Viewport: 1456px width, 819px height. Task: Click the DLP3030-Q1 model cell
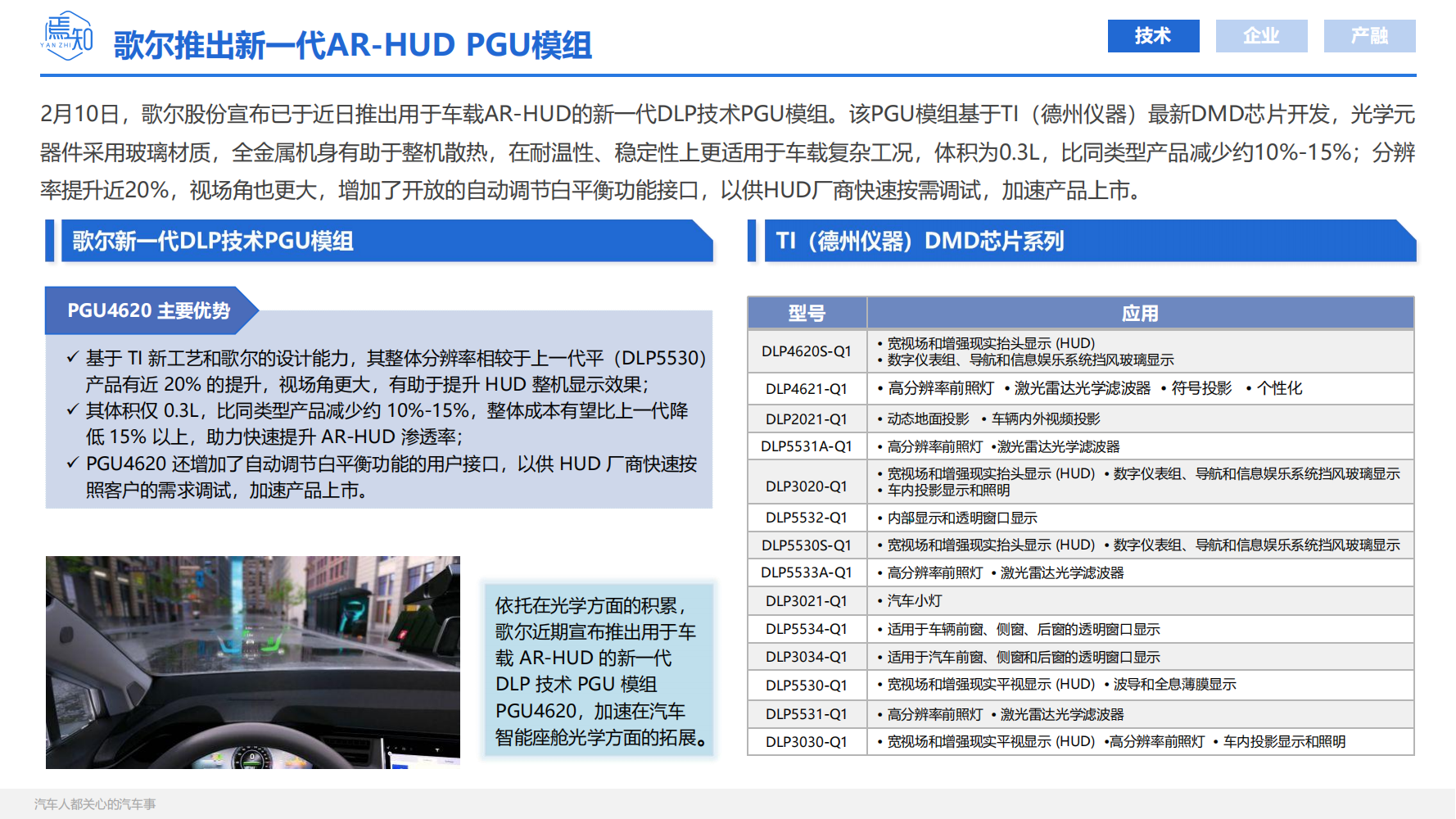point(807,742)
